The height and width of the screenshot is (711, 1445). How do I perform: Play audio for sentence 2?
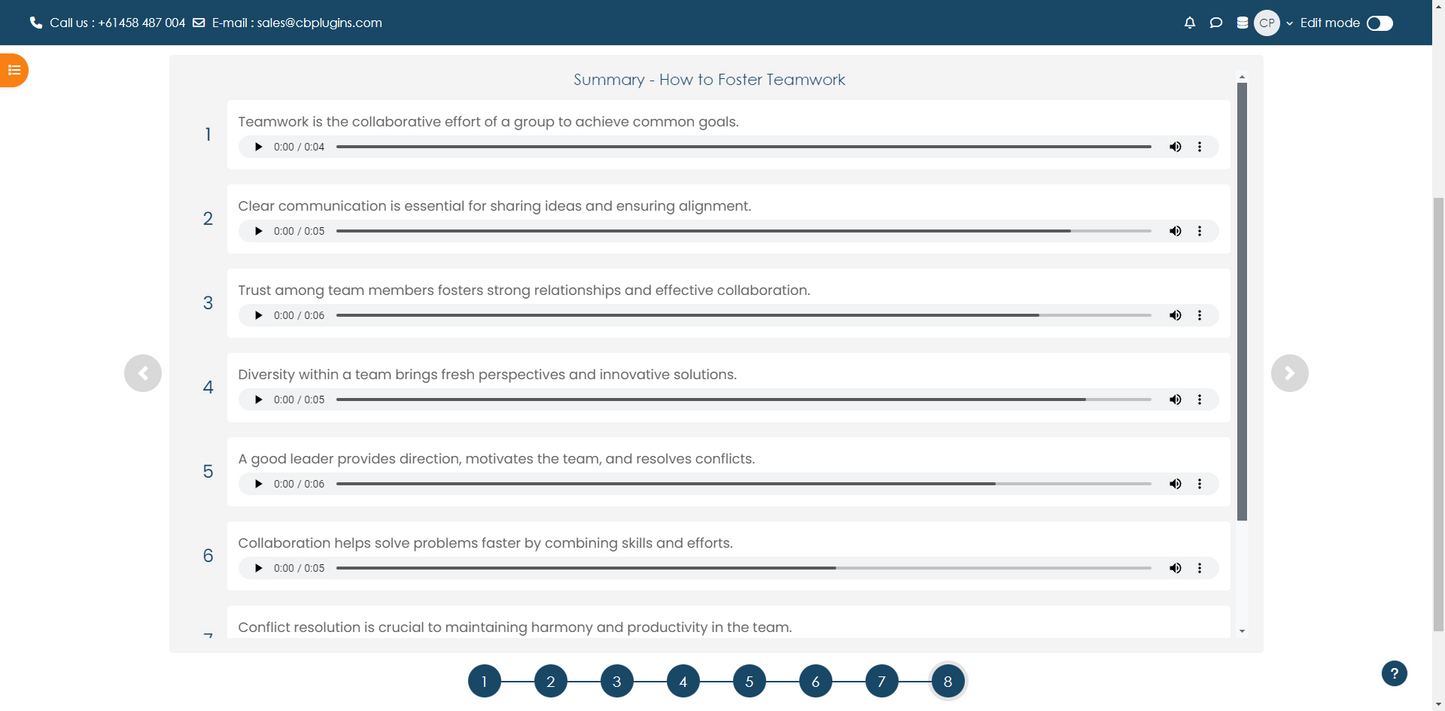tap(258, 231)
